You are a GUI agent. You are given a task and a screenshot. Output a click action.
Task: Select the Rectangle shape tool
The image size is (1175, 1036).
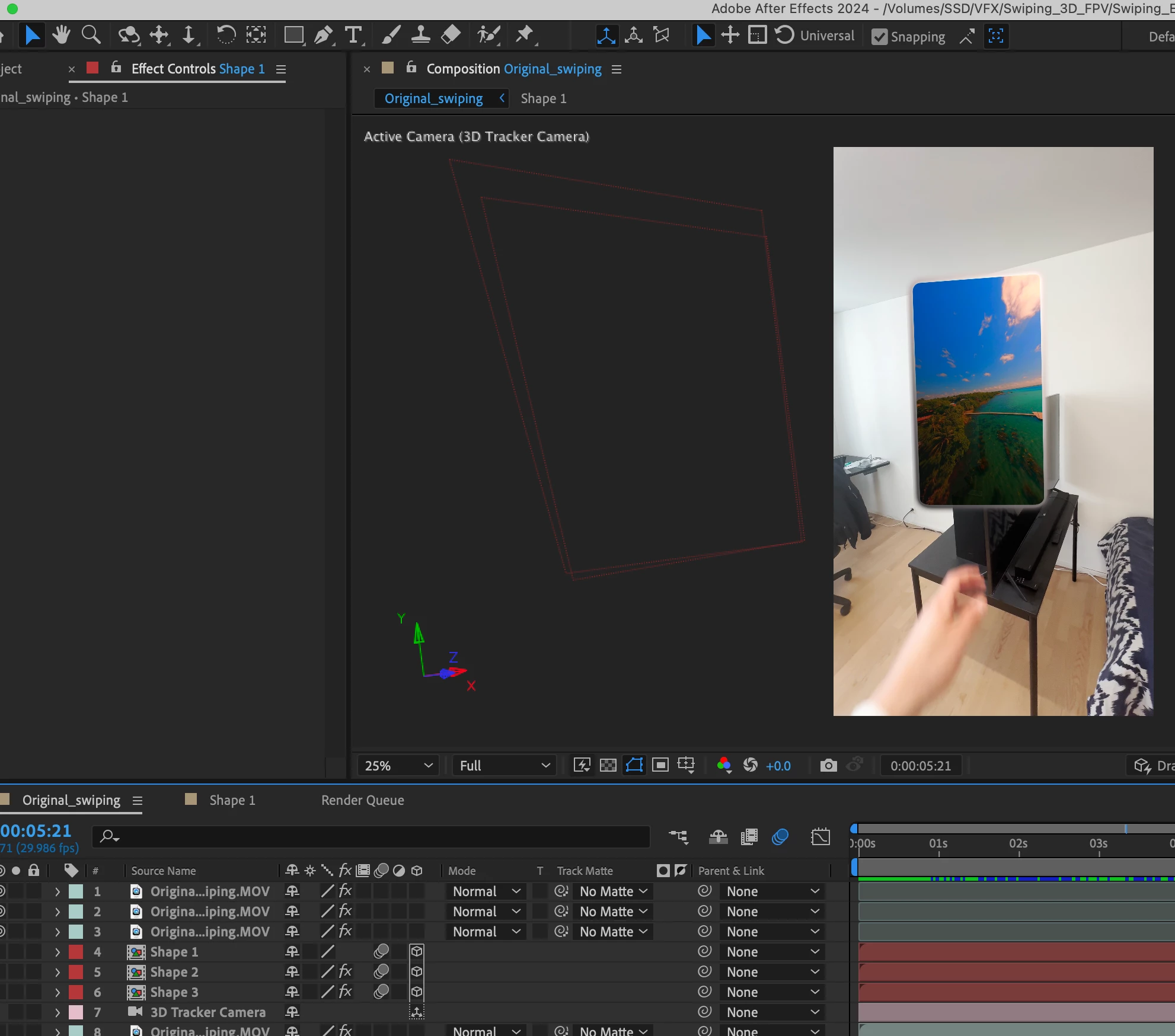click(x=293, y=36)
